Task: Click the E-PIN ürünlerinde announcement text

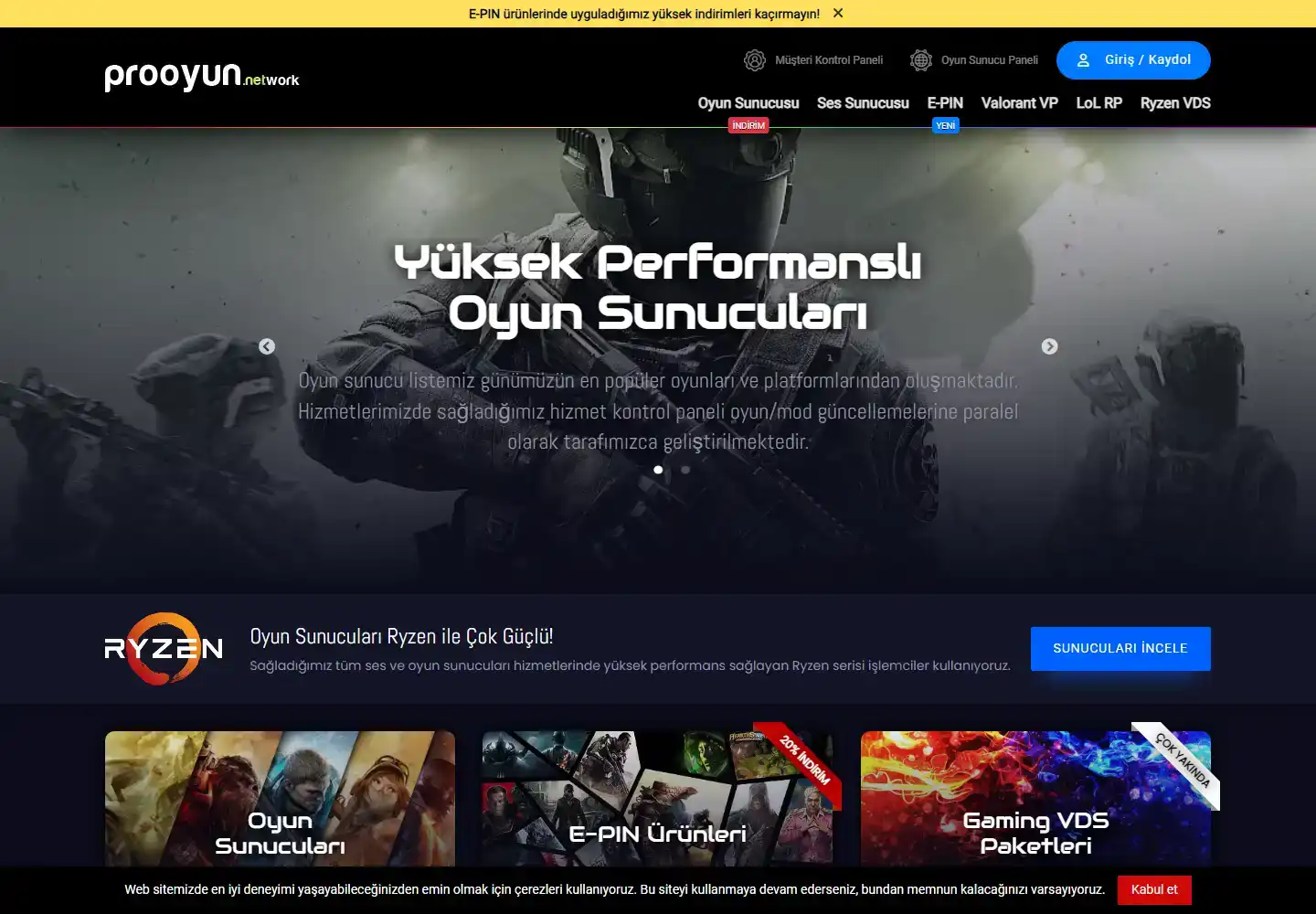Action: point(644,14)
